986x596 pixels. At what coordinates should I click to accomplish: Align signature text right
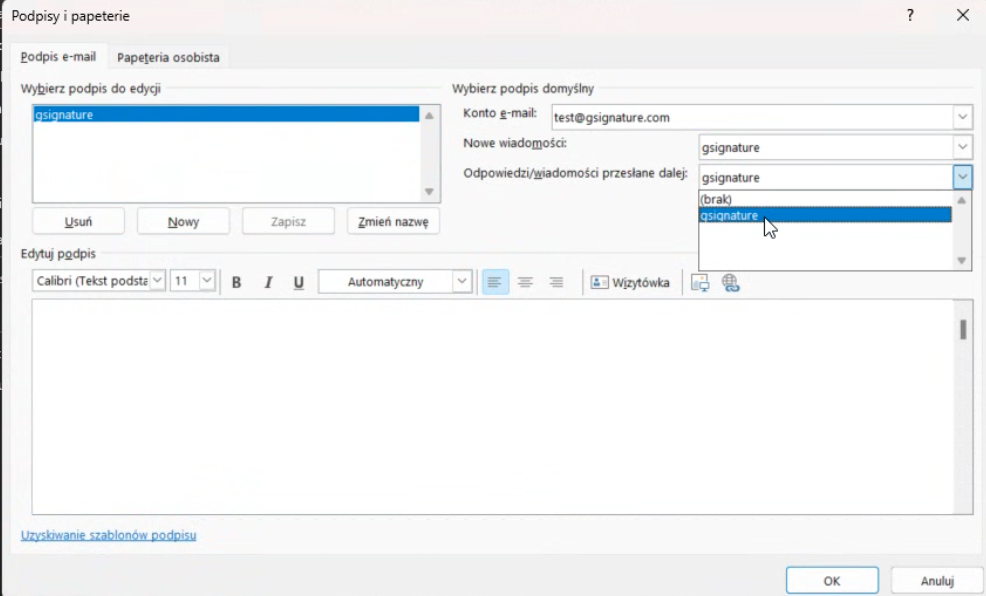[556, 282]
